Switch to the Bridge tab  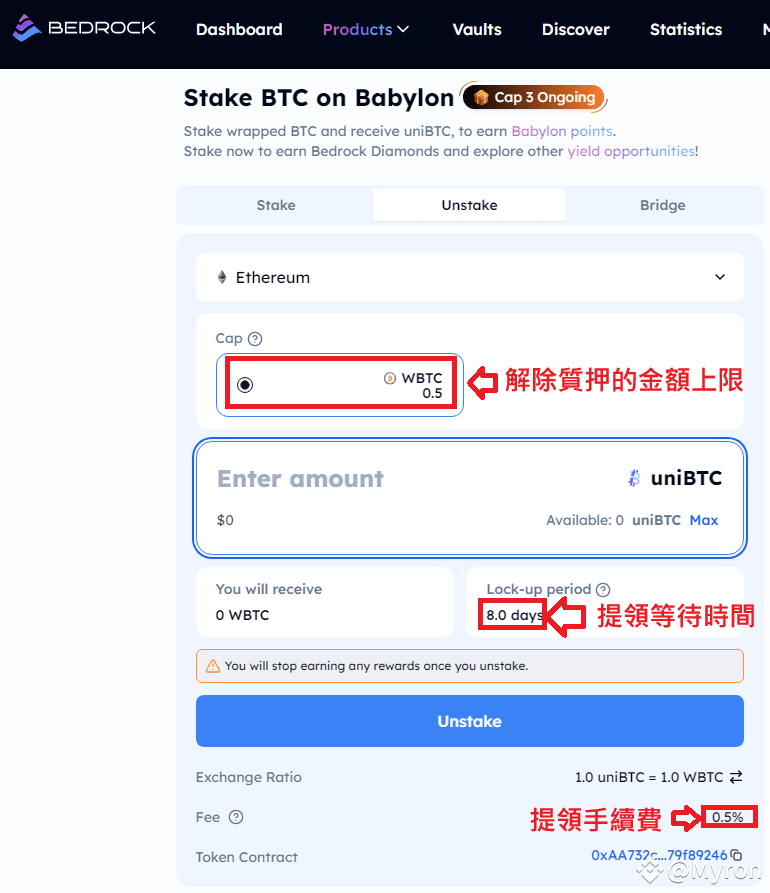click(x=662, y=205)
